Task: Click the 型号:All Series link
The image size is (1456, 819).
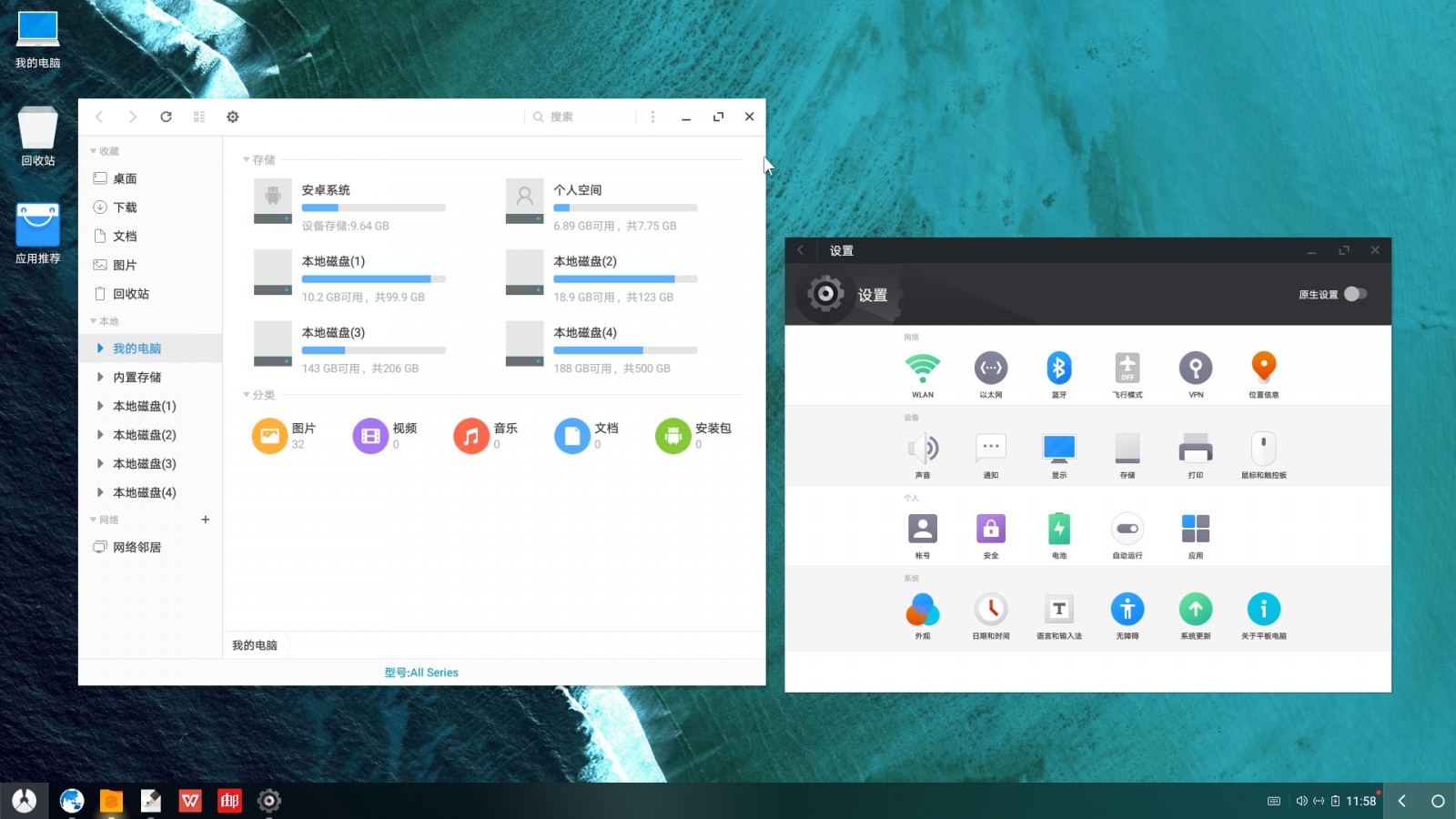Action: click(x=421, y=672)
